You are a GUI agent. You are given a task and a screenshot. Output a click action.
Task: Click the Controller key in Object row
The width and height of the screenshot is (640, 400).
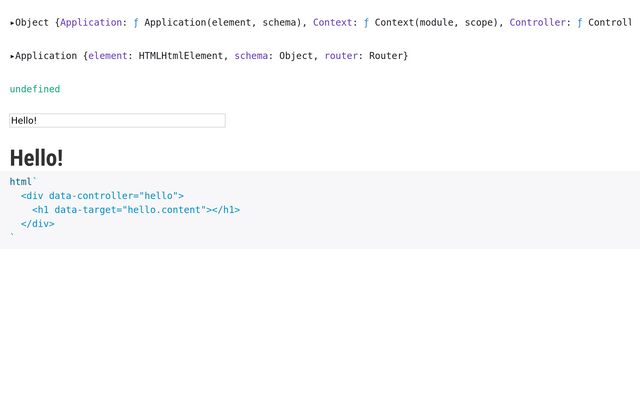540,22
